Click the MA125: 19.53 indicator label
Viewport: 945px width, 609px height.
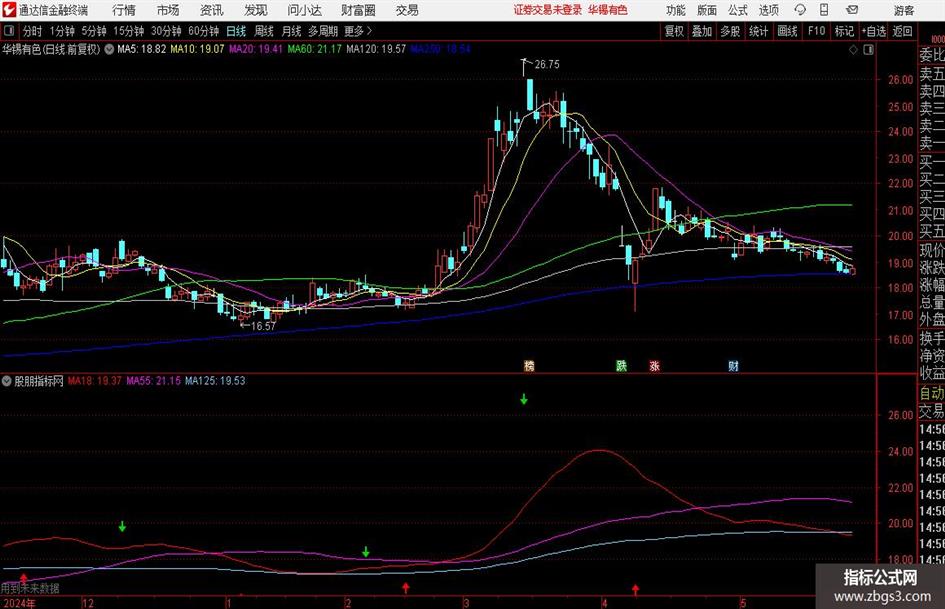[x=215, y=381]
